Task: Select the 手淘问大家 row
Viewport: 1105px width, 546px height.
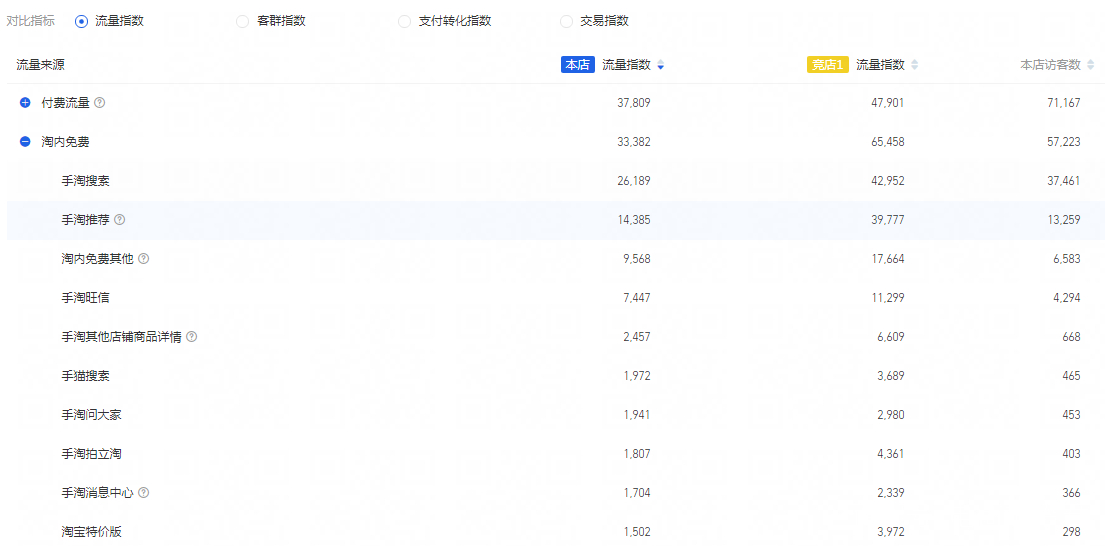Action: click(555, 415)
